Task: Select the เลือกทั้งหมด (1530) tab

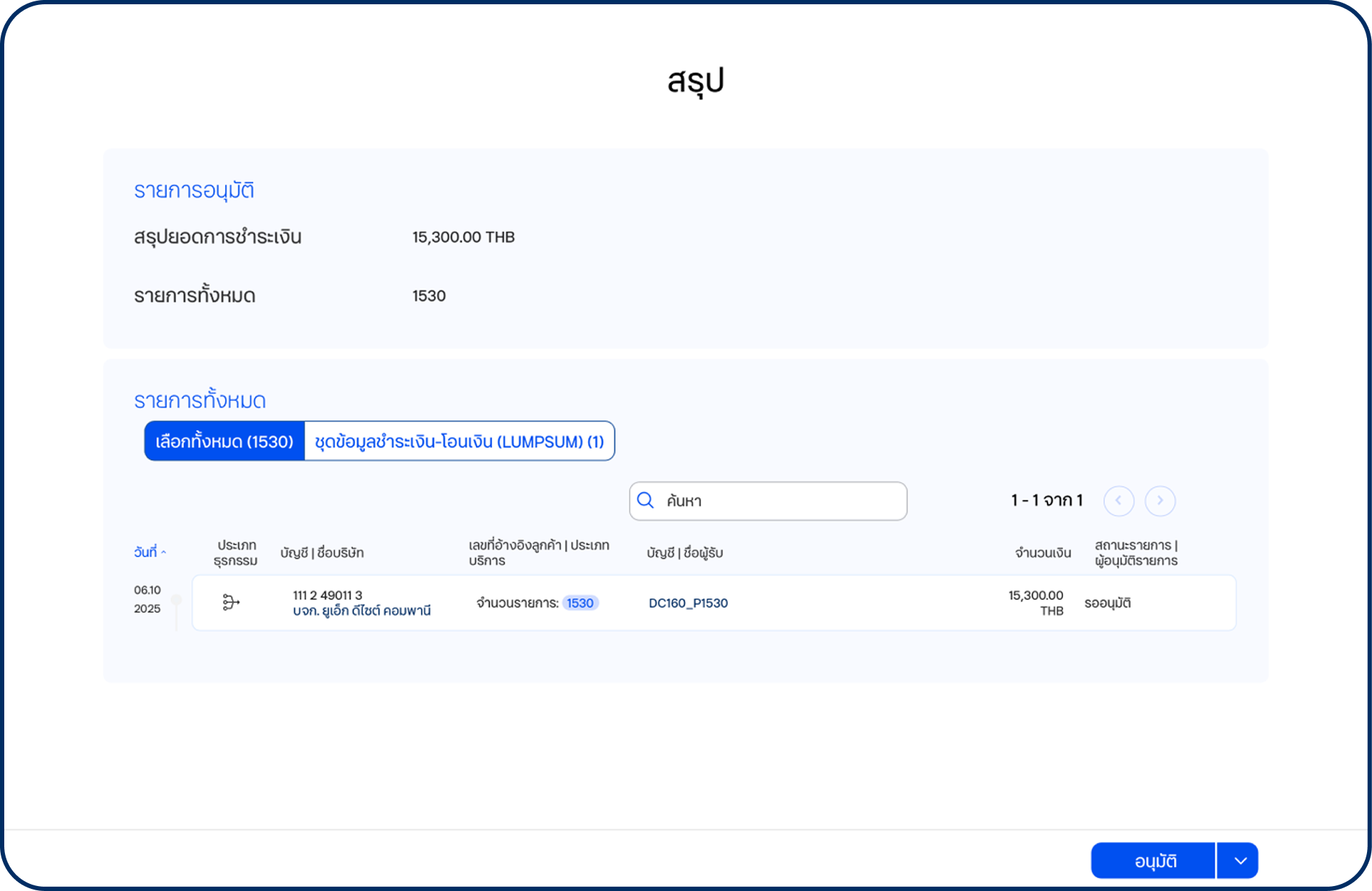Action: point(224,442)
